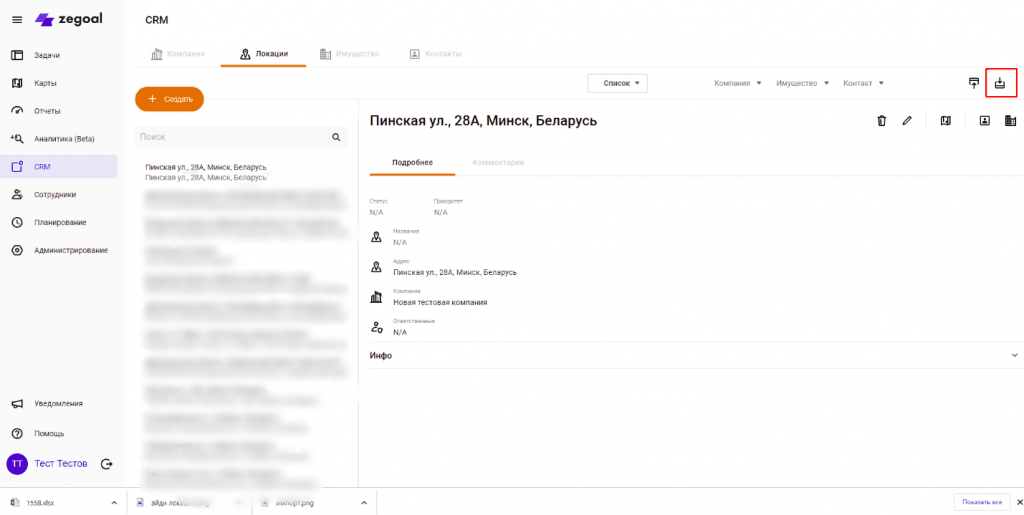Delete the location with the trash icon
This screenshot has width=1024, height=515.
click(881, 121)
